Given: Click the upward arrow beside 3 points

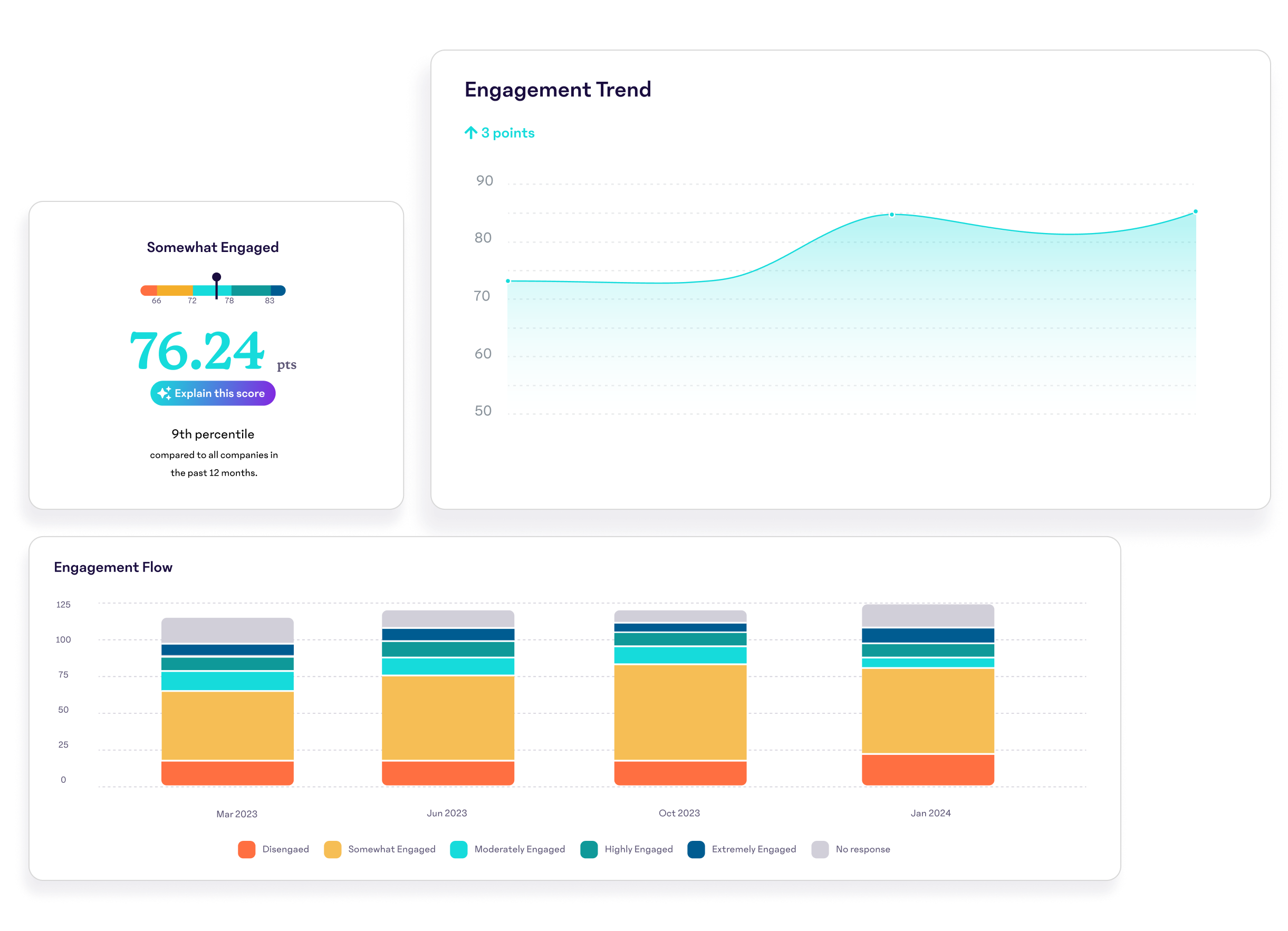Looking at the screenshot, I should point(471,133).
